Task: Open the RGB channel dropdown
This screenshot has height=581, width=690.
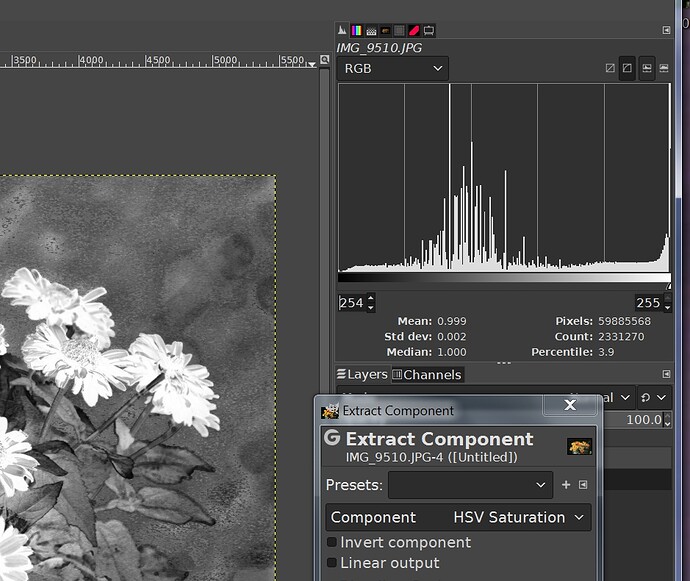Action: tap(393, 69)
